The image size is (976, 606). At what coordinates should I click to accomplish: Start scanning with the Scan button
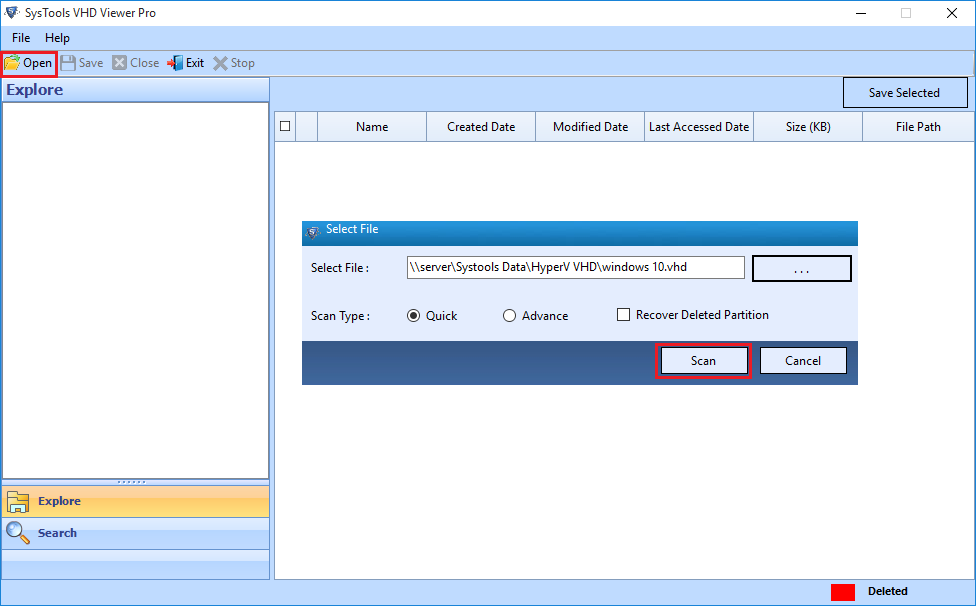(703, 361)
